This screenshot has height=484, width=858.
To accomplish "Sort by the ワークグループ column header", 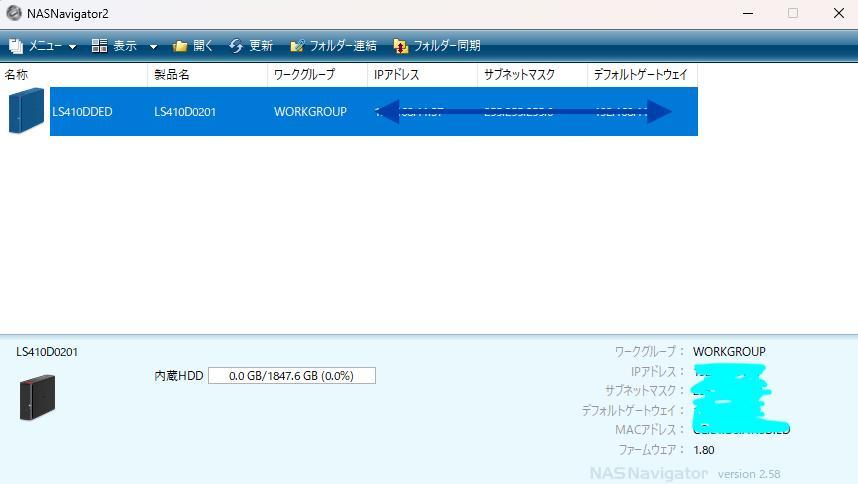I will click(317, 75).
